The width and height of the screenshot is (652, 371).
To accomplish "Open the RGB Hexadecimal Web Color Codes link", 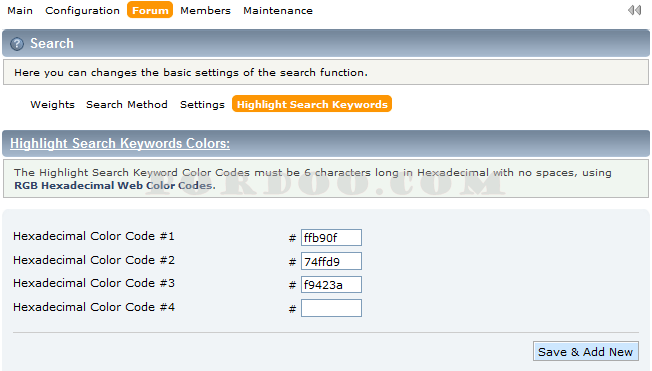I will point(115,186).
